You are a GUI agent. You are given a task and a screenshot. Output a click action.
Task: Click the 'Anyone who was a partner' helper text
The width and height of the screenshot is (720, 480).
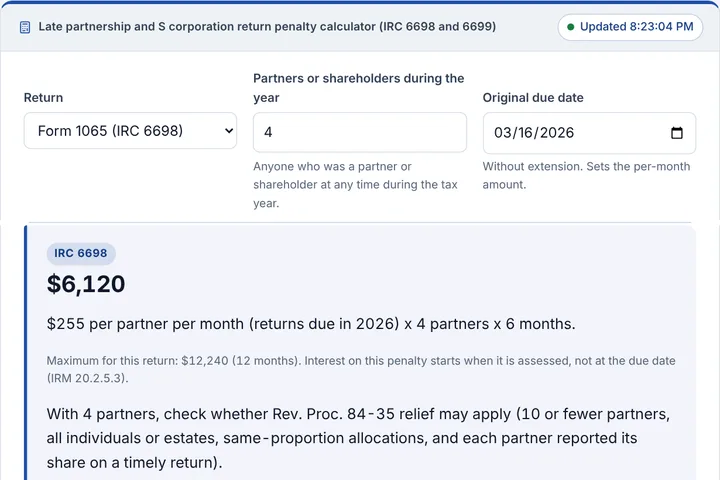[x=355, y=185]
